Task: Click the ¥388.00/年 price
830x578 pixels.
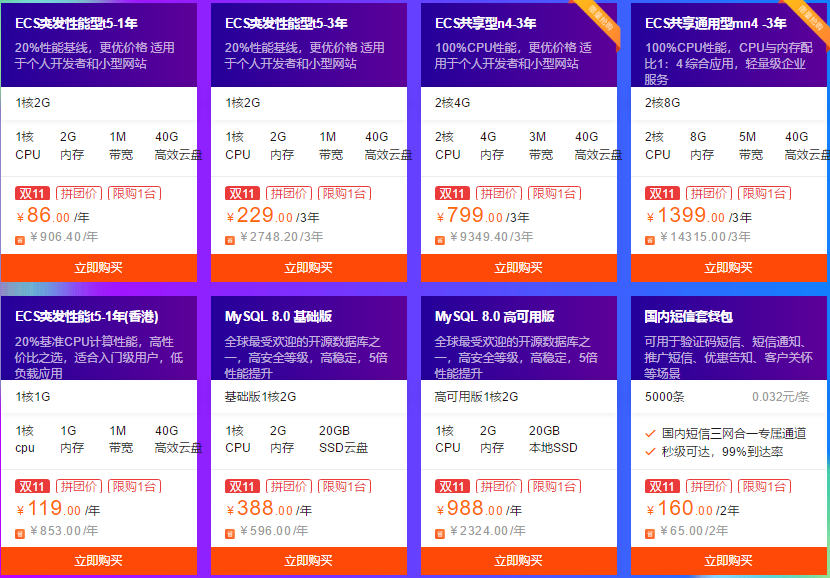Action: (269, 509)
